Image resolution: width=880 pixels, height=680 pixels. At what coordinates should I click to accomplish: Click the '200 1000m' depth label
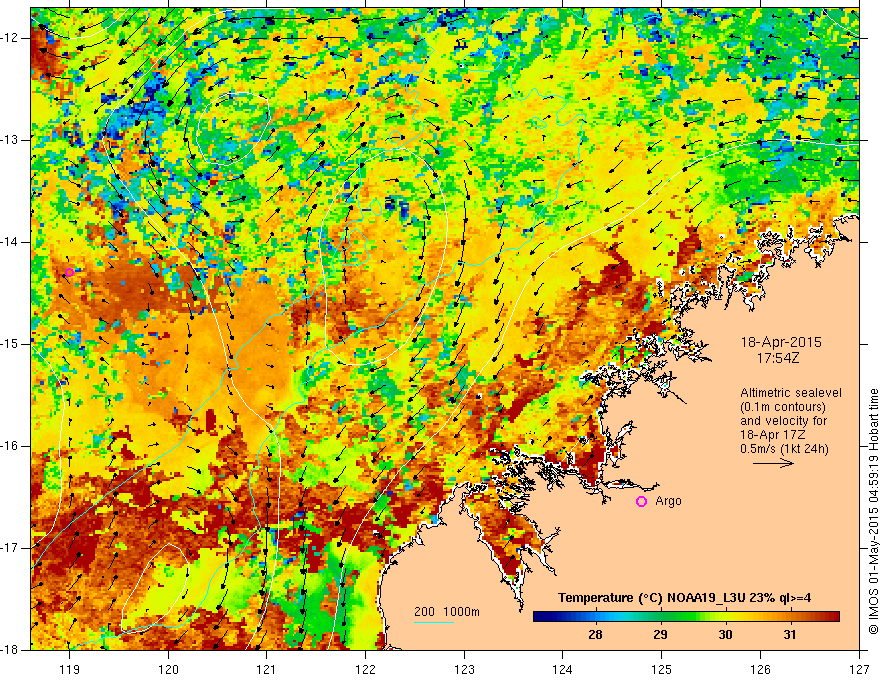(447, 612)
